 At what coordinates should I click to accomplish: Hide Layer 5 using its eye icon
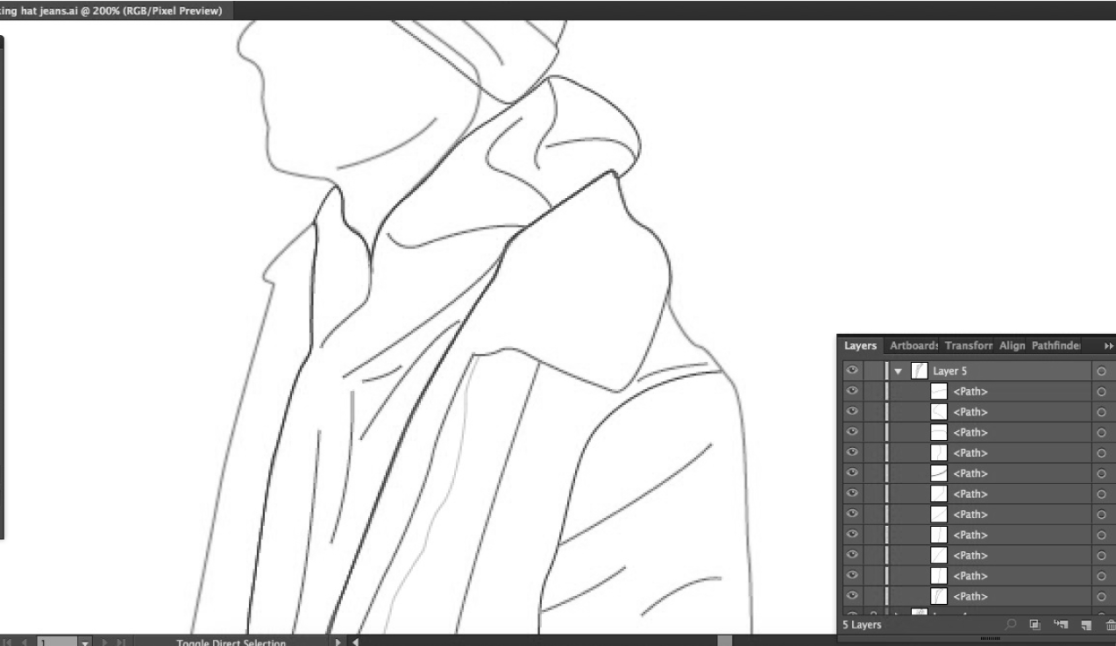pos(852,371)
